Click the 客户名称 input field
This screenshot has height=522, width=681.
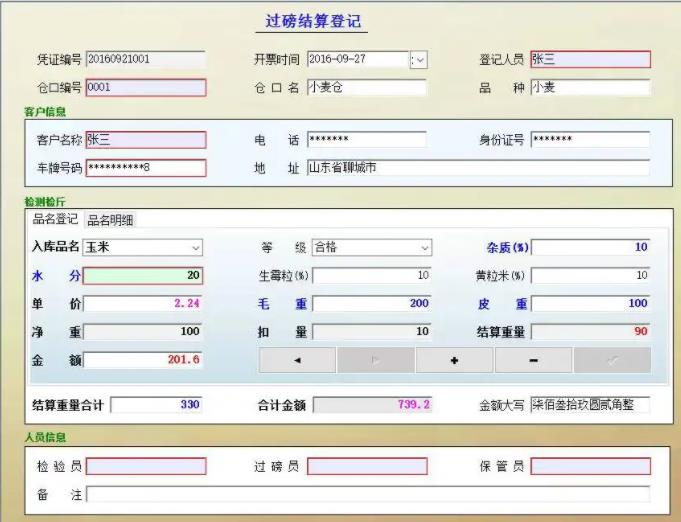[x=145, y=140]
